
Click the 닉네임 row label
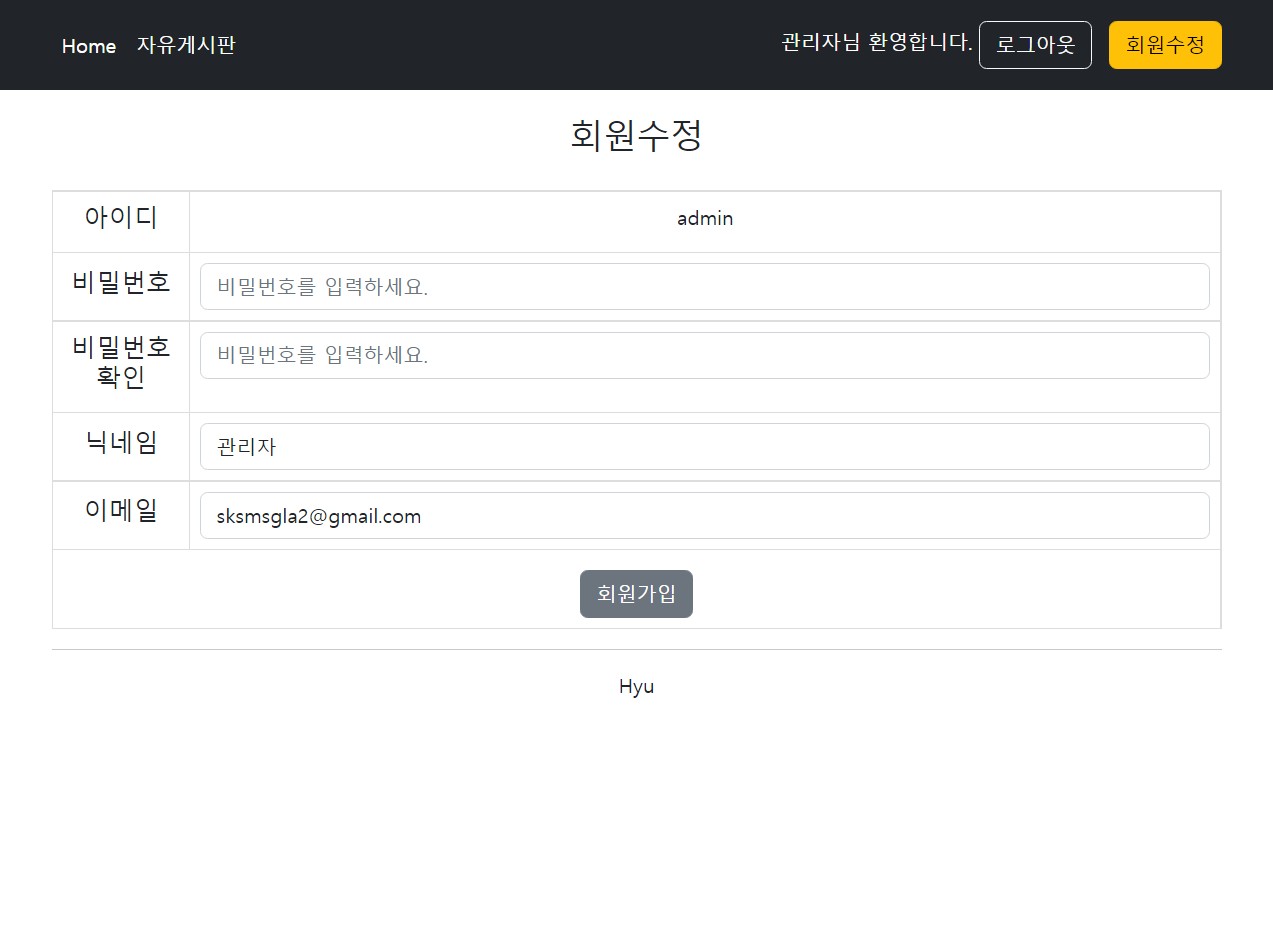click(x=120, y=444)
